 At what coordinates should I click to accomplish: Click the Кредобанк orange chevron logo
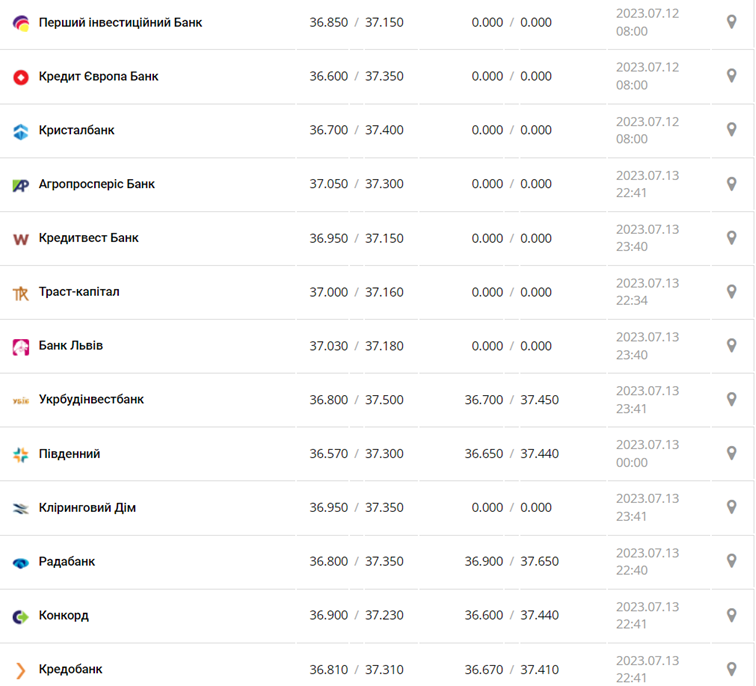click(x=21, y=670)
